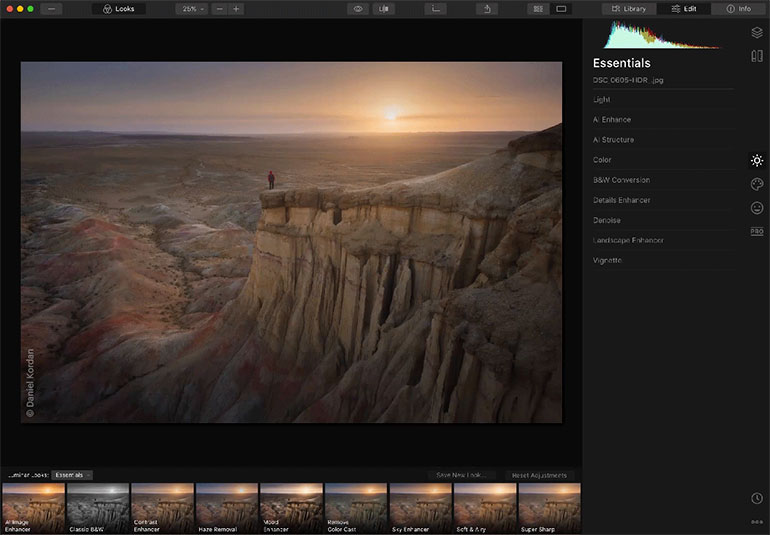
Task: Open the Essentials looks collection dropdown
Action: [72, 475]
